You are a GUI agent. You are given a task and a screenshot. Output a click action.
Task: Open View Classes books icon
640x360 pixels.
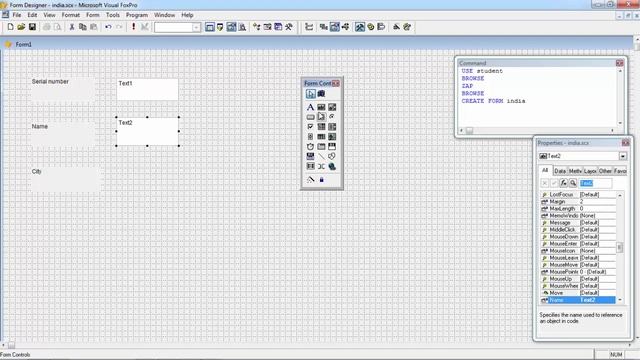[x=321, y=93]
